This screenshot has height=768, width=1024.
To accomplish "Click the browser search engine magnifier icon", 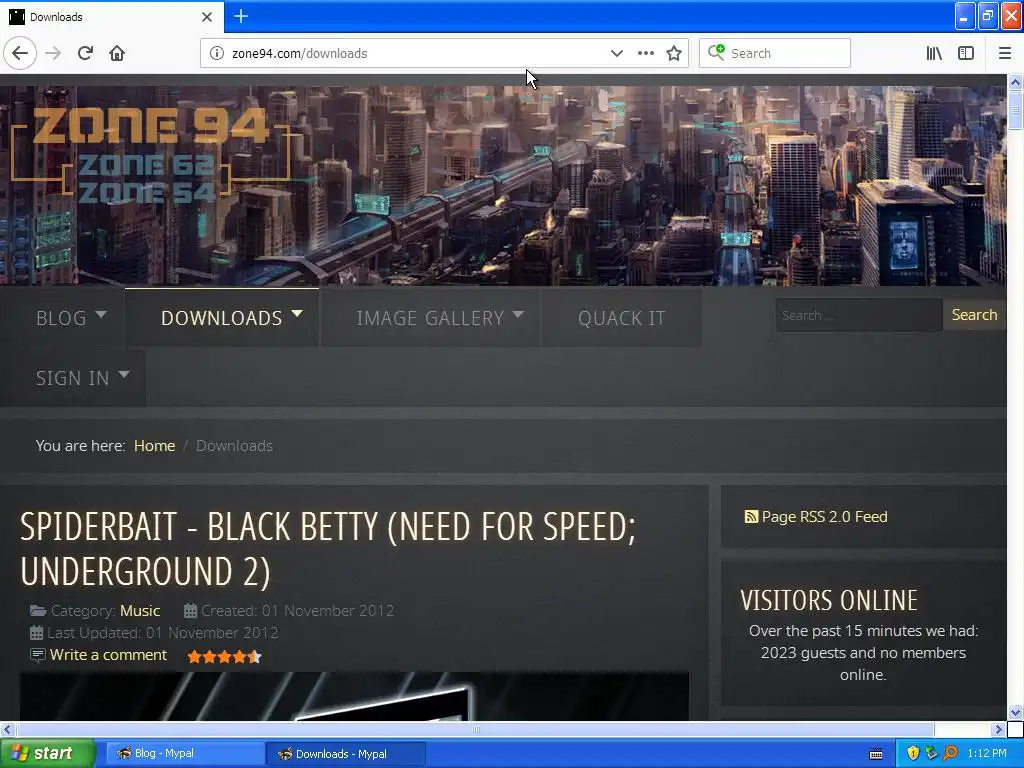I will [716, 52].
